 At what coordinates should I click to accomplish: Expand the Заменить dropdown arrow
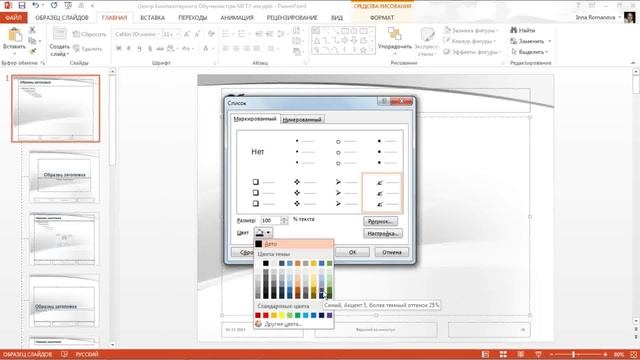(549, 41)
